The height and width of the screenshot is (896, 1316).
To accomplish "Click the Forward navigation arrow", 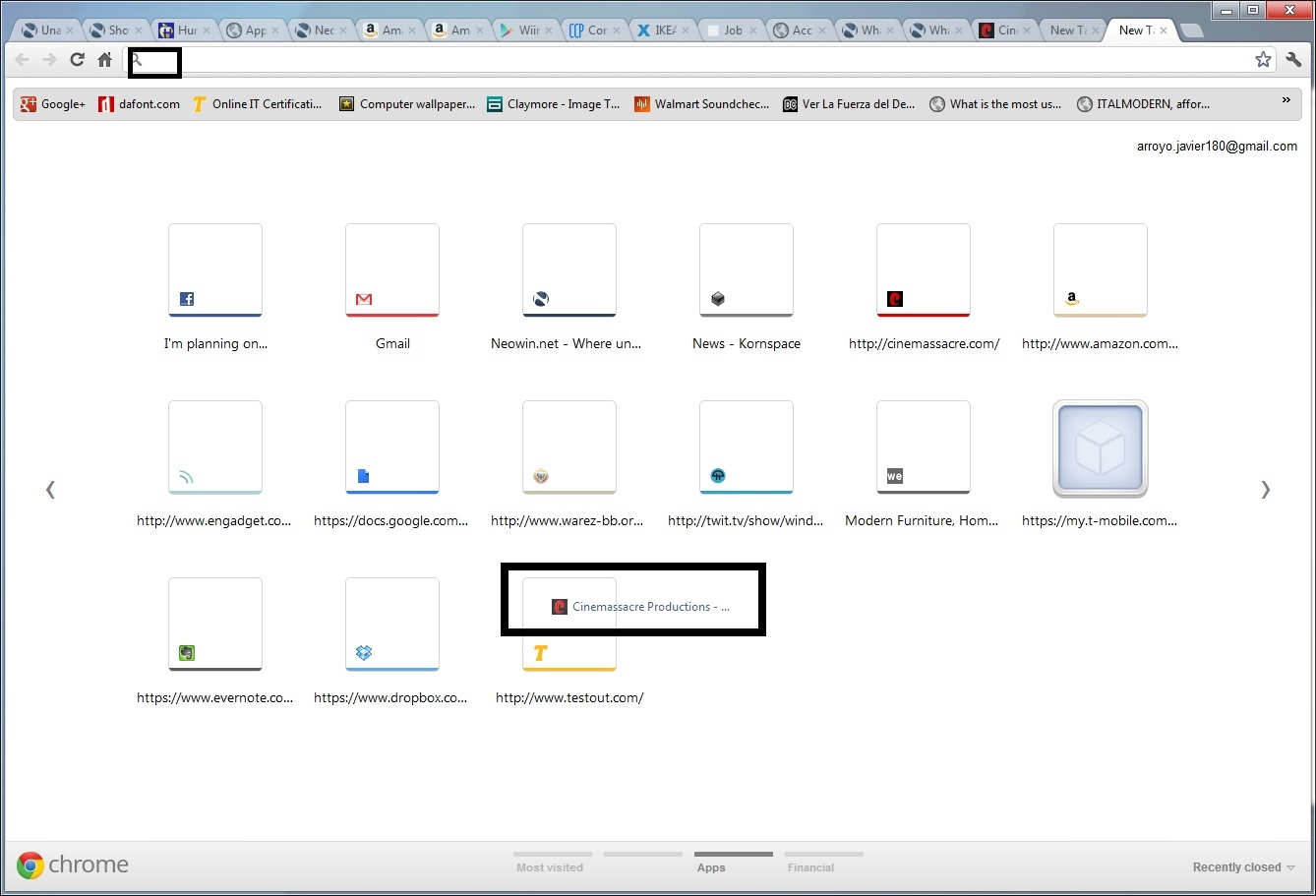I will [x=49, y=60].
